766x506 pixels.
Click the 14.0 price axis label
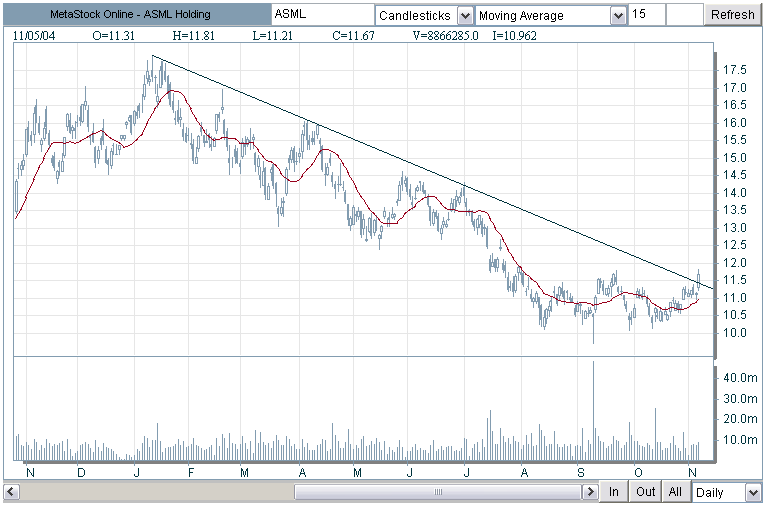735,193
